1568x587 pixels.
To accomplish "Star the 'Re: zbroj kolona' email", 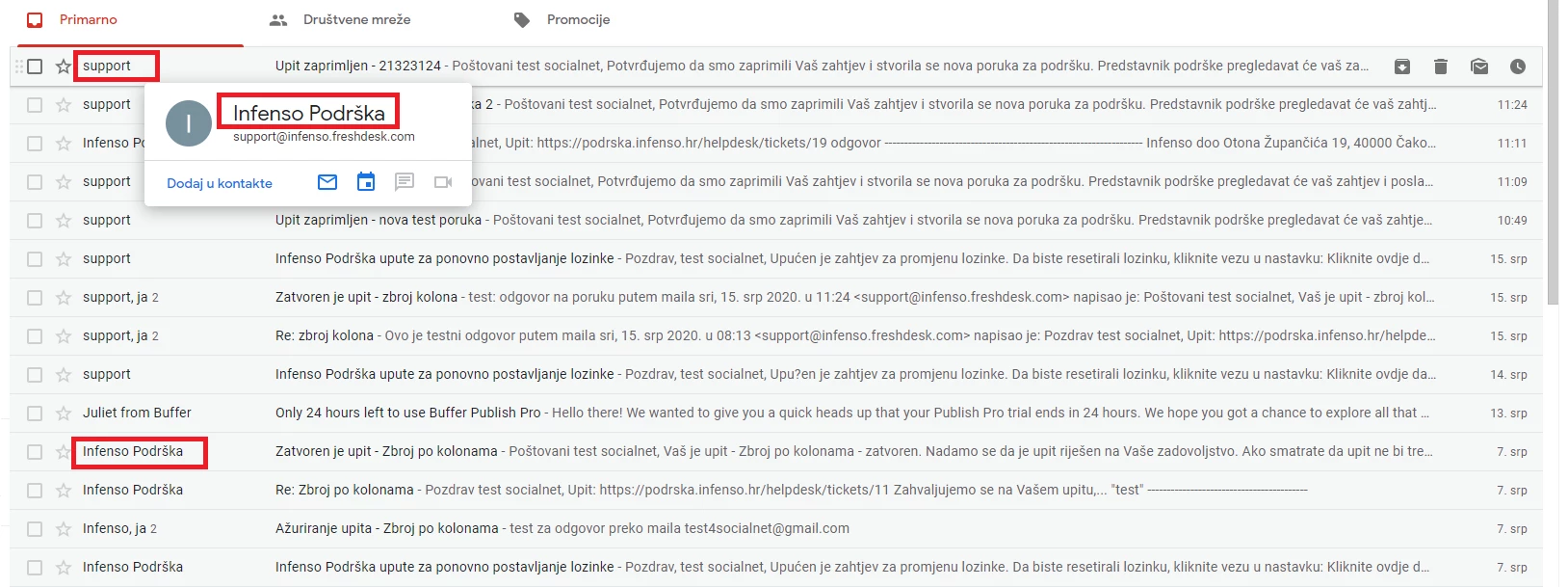I will [64, 336].
